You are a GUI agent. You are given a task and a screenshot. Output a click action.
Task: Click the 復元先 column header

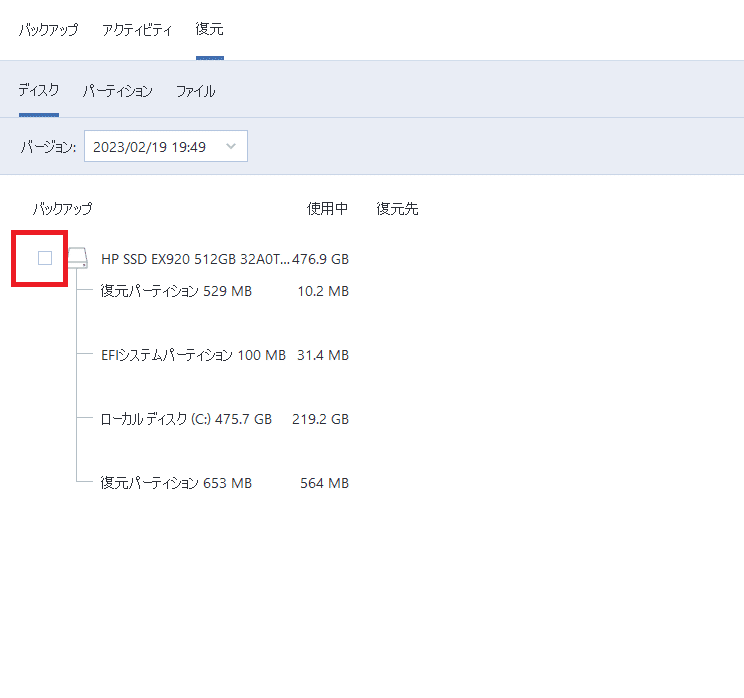coord(397,208)
